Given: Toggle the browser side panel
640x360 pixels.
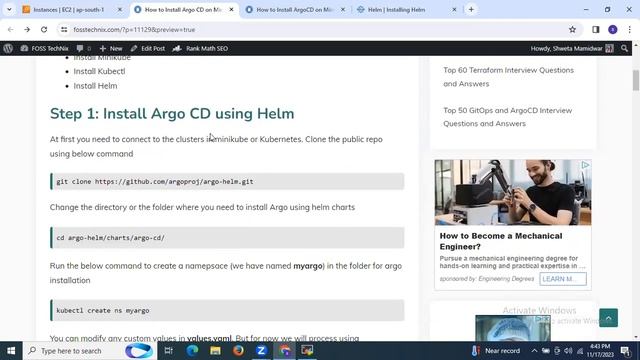Looking at the screenshot, I should [596, 29].
